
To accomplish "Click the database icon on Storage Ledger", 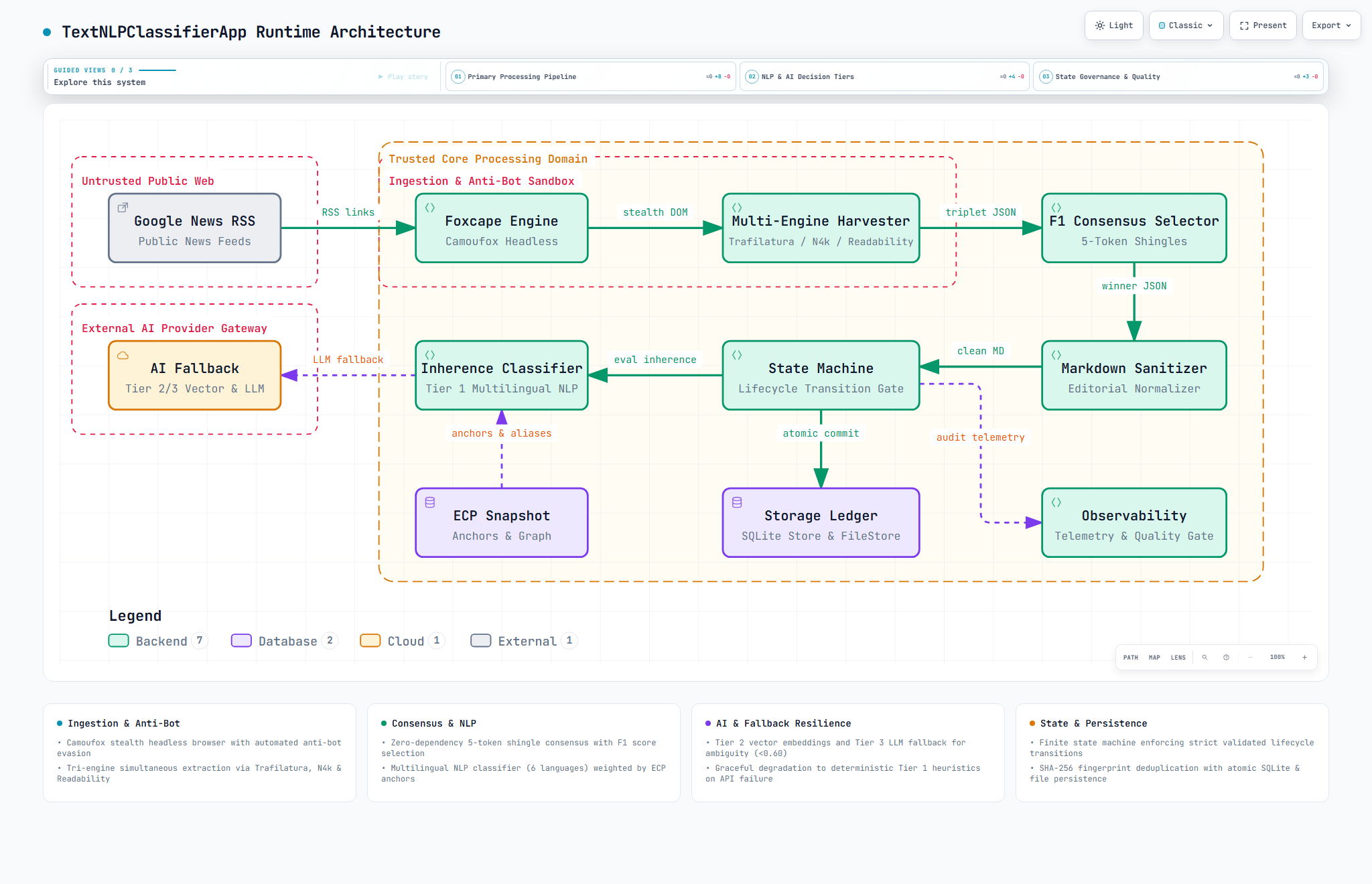I will click(x=737, y=502).
